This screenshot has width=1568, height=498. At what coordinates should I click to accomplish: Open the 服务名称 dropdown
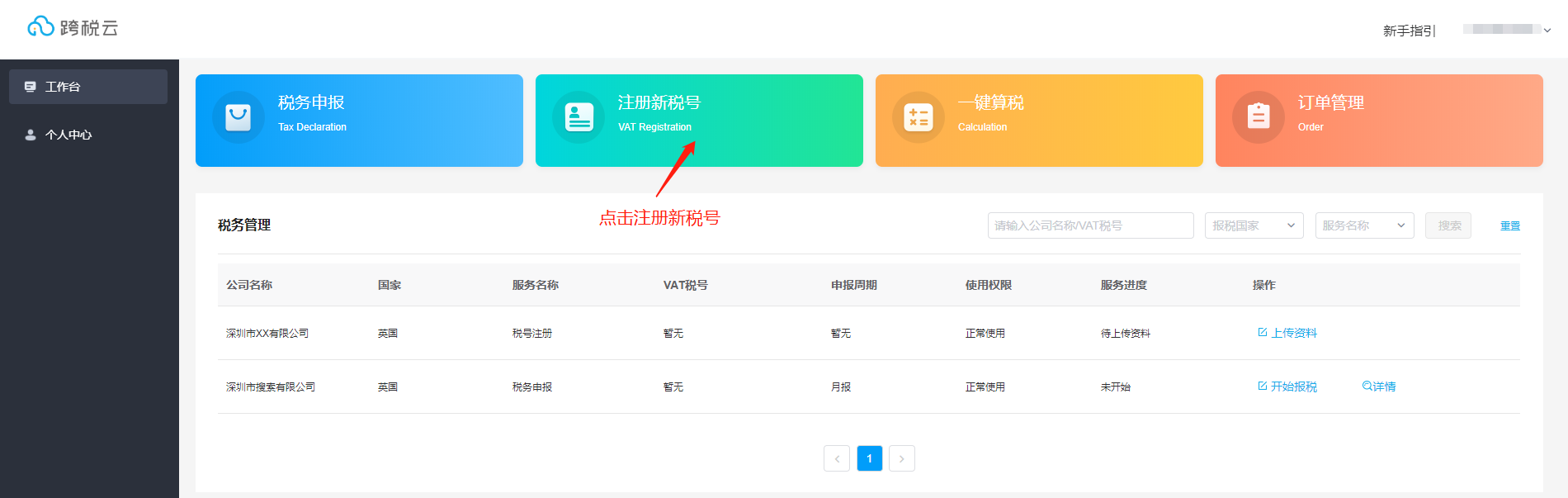coord(1365,225)
